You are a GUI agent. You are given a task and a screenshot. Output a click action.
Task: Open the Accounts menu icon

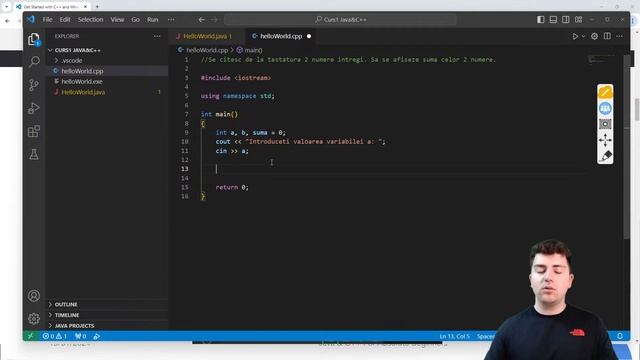click(34, 296)
